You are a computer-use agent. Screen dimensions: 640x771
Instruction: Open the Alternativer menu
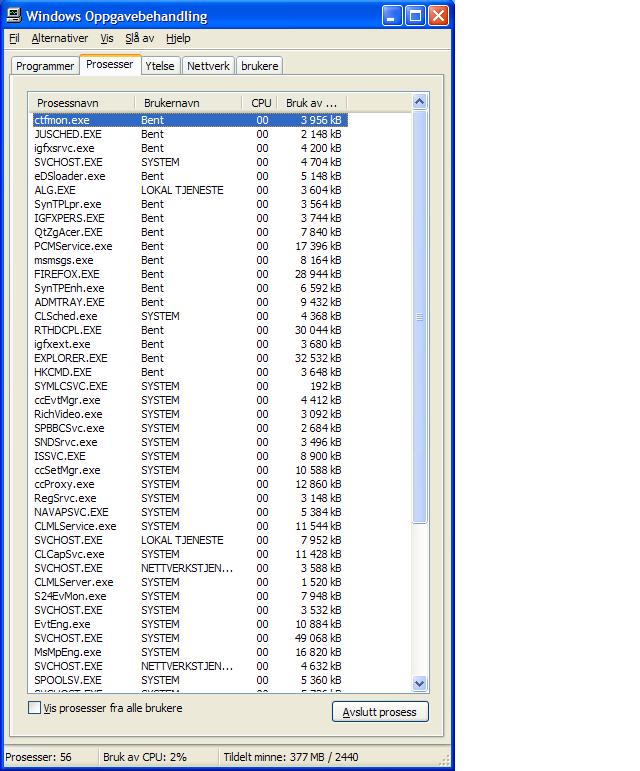click(x=59, y=38)
